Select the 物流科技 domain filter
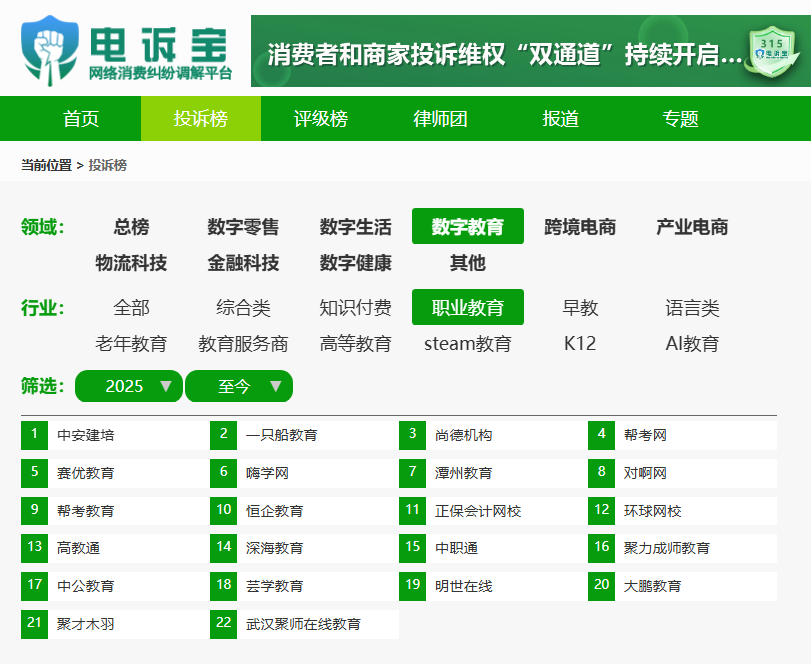This screenshot has height=664, width=811. point(131,263)
